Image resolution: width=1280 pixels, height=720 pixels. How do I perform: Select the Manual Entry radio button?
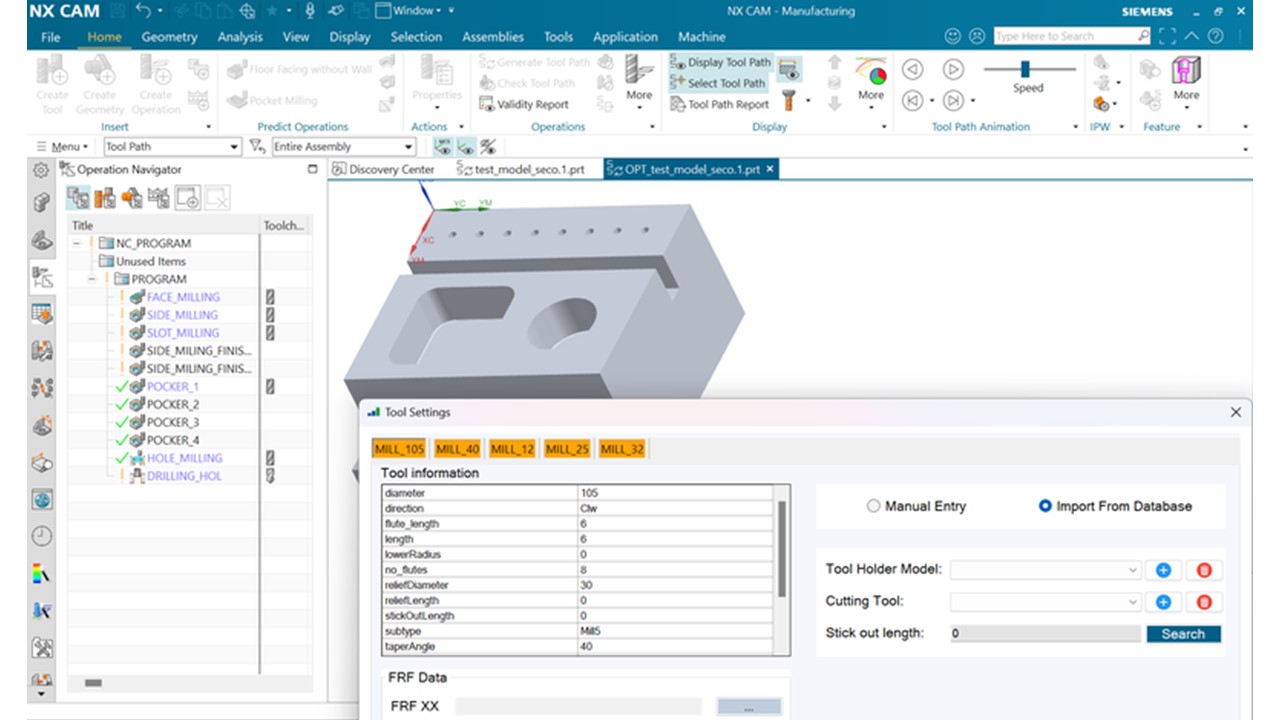873,506
